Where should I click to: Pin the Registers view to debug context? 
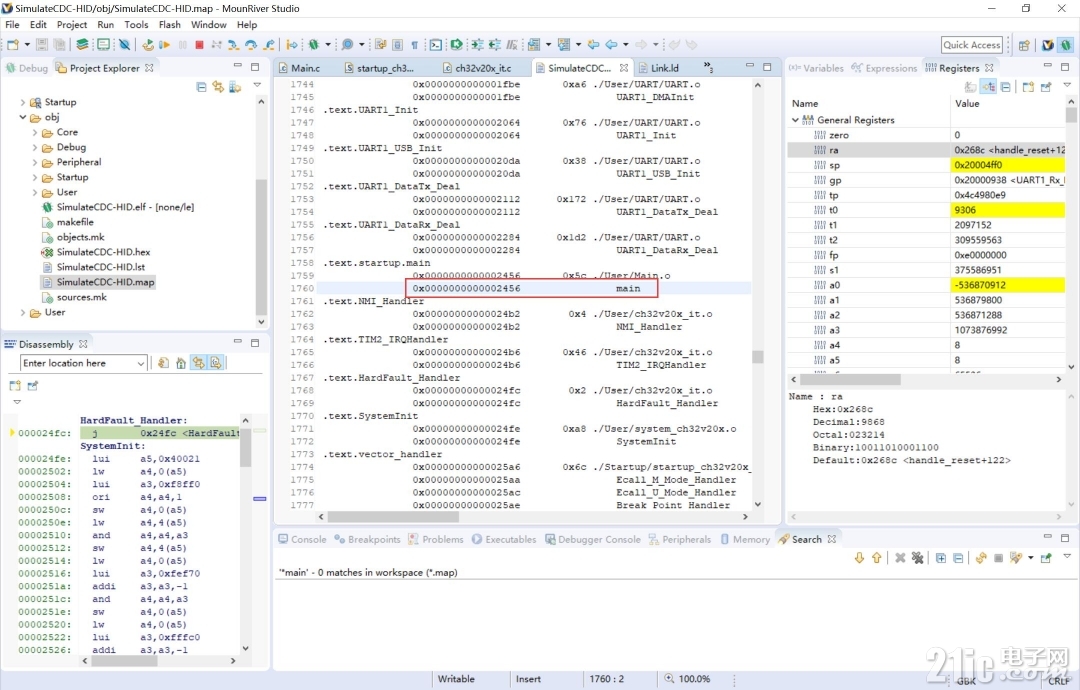pyautogui.click(x=1046, y=87)
